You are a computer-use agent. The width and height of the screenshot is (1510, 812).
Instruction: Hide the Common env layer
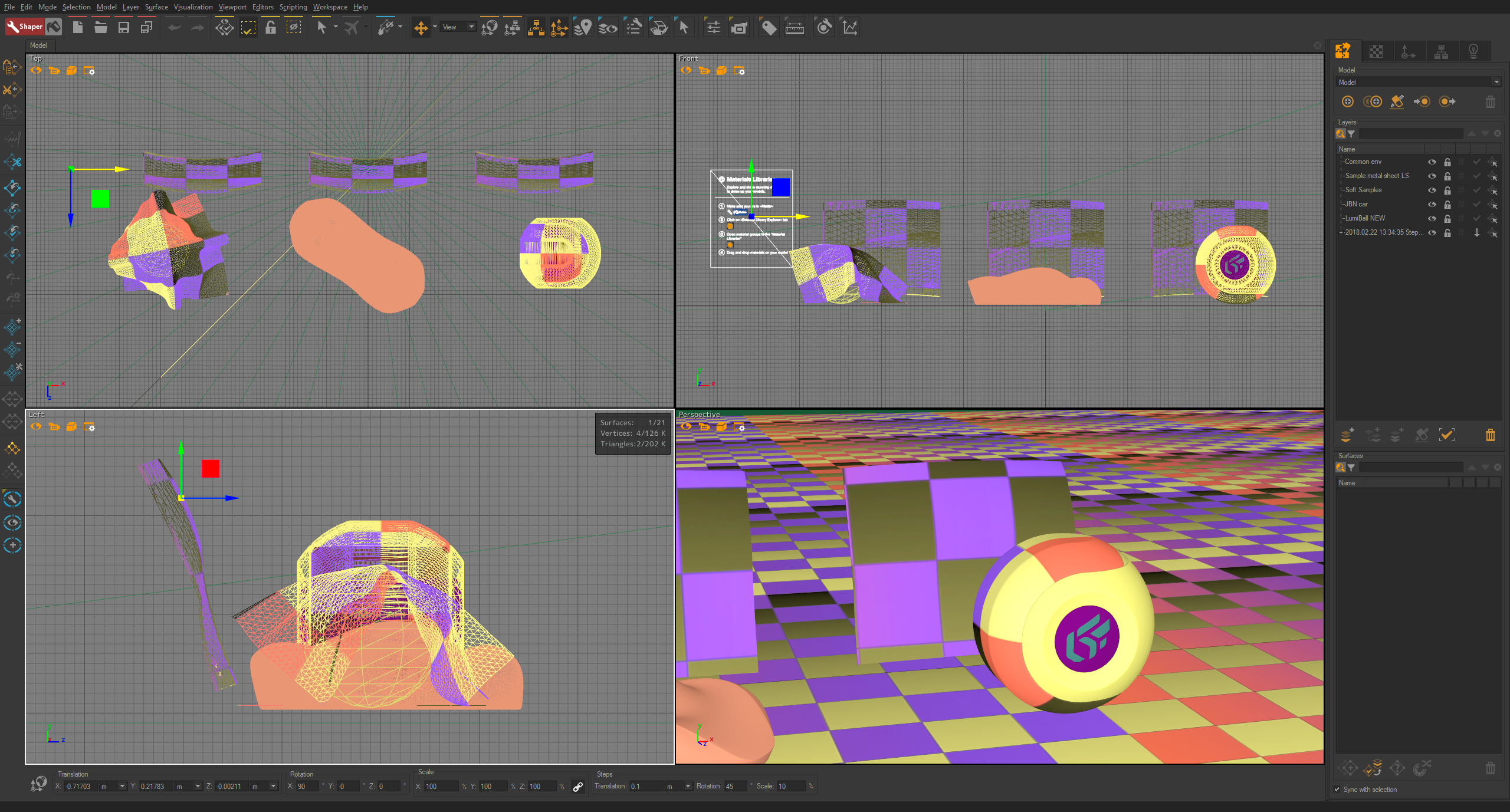pos(1432,162)
